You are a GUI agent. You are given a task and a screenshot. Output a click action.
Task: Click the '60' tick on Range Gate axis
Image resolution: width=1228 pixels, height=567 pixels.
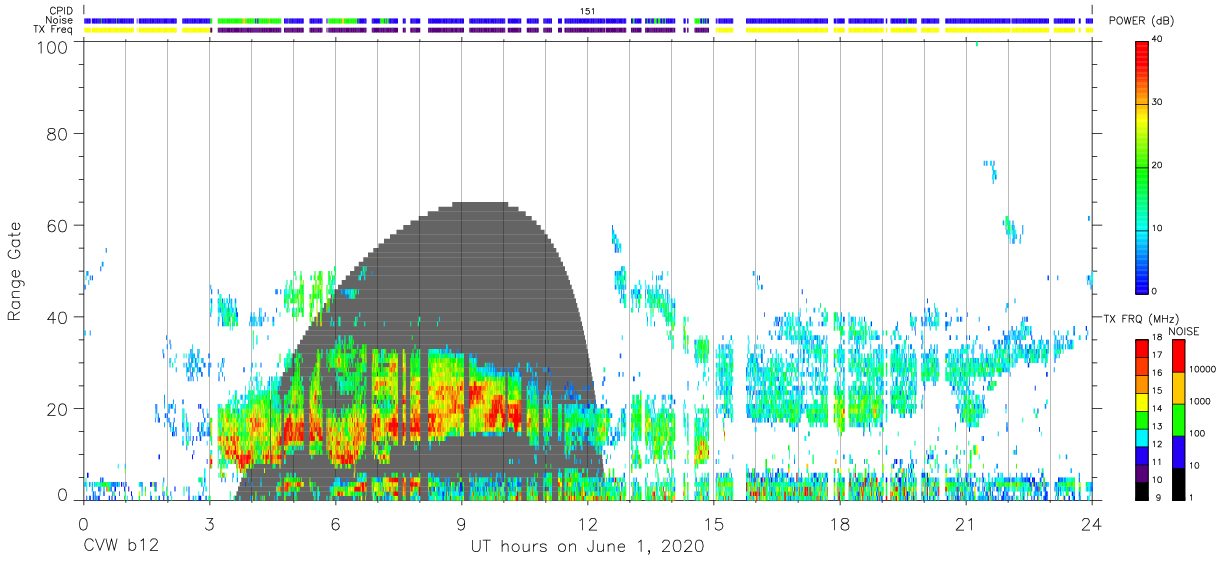tap(56, 225)
